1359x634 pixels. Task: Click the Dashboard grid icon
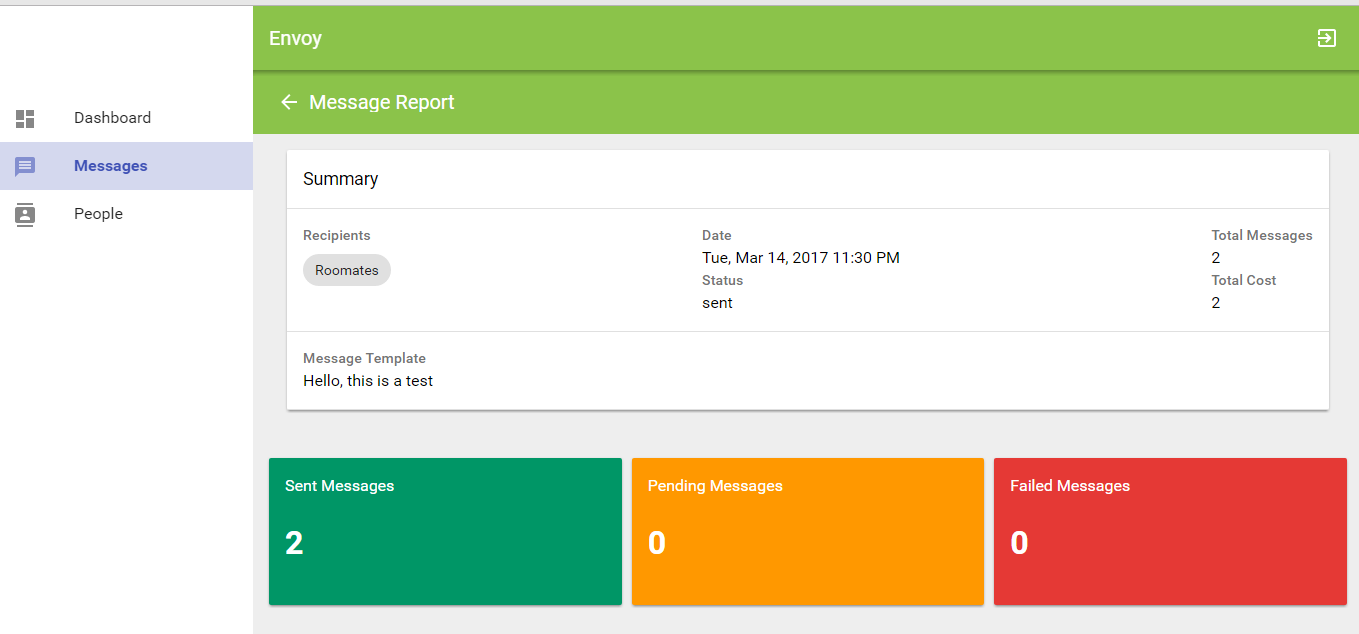pyautogui.click(x=25, y=119)
